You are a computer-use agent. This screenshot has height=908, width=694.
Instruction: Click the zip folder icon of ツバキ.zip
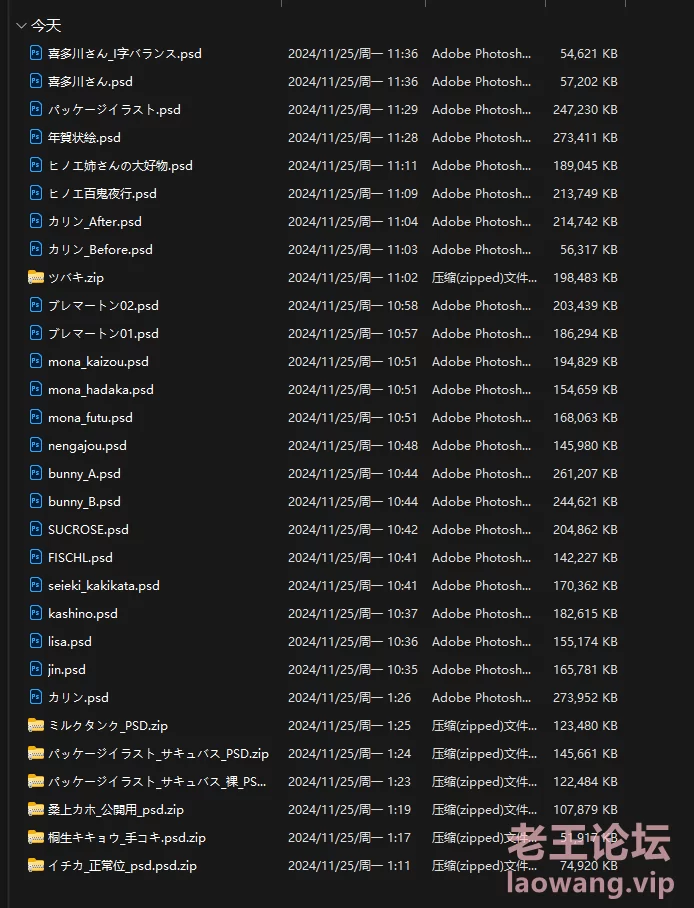click(x=36, y=277)
